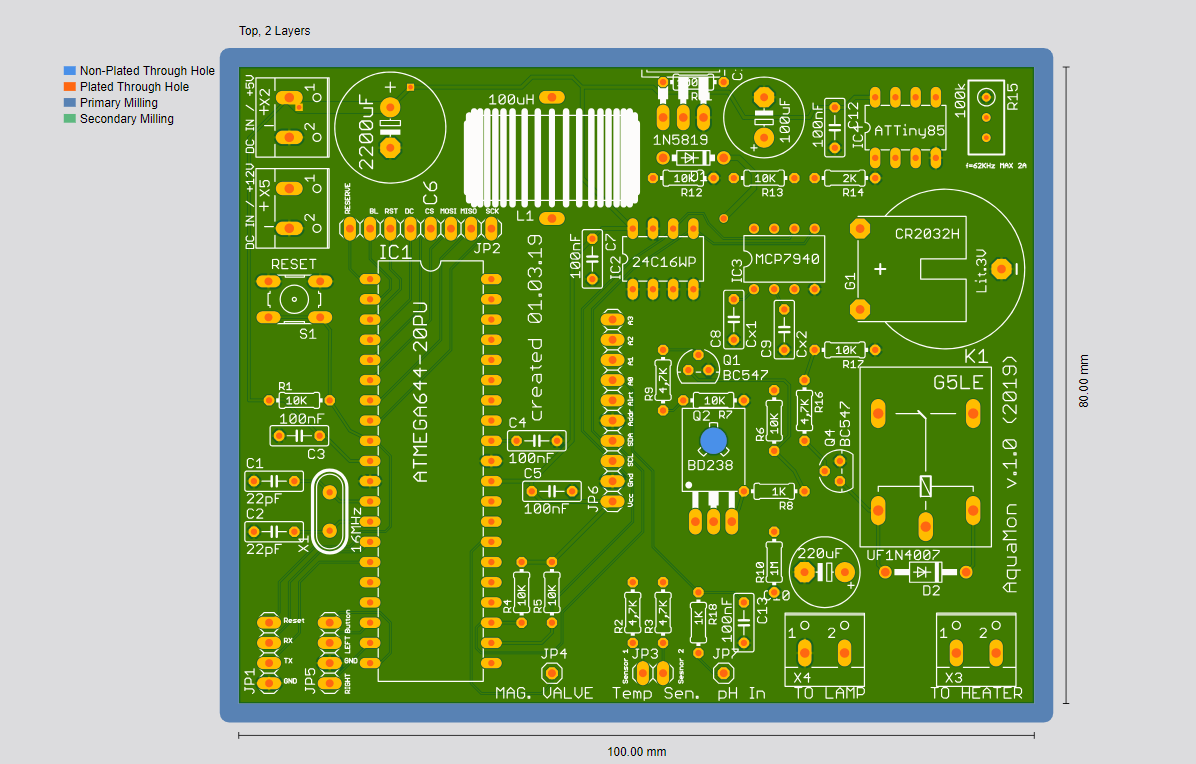Select the 'Primary Milling' legend label
This screenshot has height=764, width=1196.
click(x=119, y=102)
